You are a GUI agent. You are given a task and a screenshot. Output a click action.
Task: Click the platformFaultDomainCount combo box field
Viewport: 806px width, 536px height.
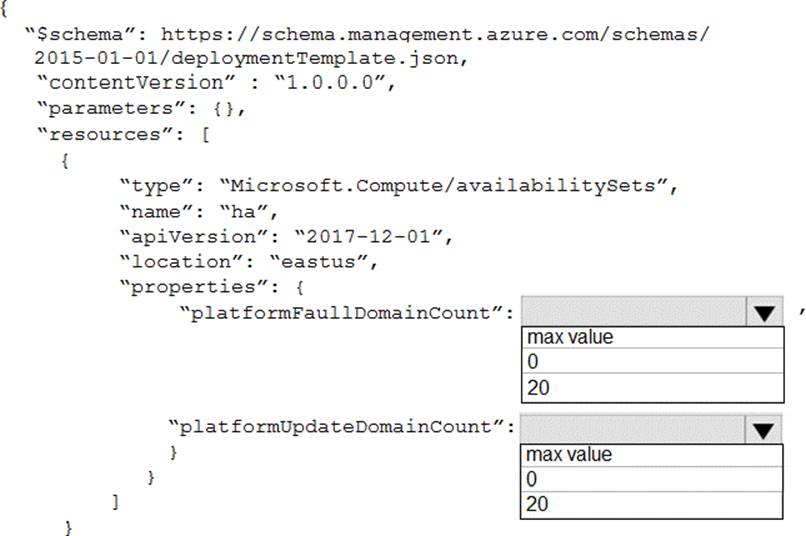pyautogui.click(x=632, y=312)
